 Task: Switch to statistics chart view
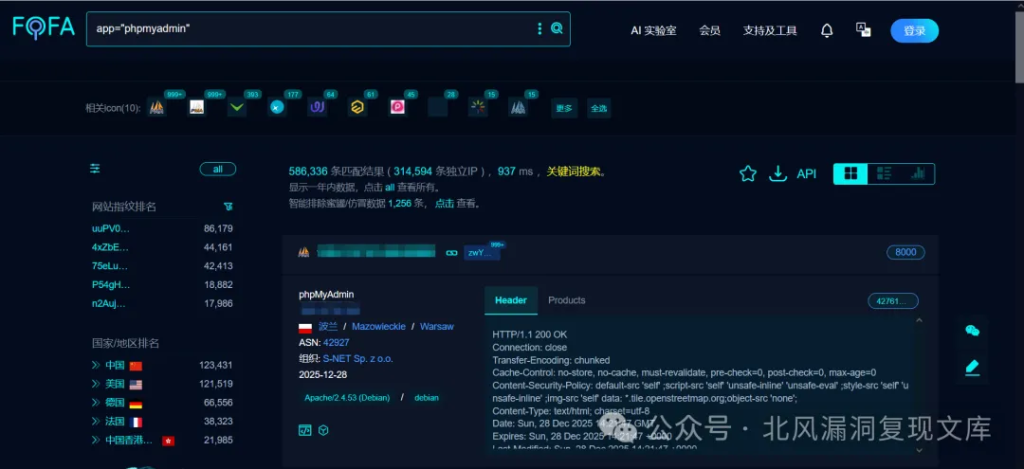click(x=917, y=174)
